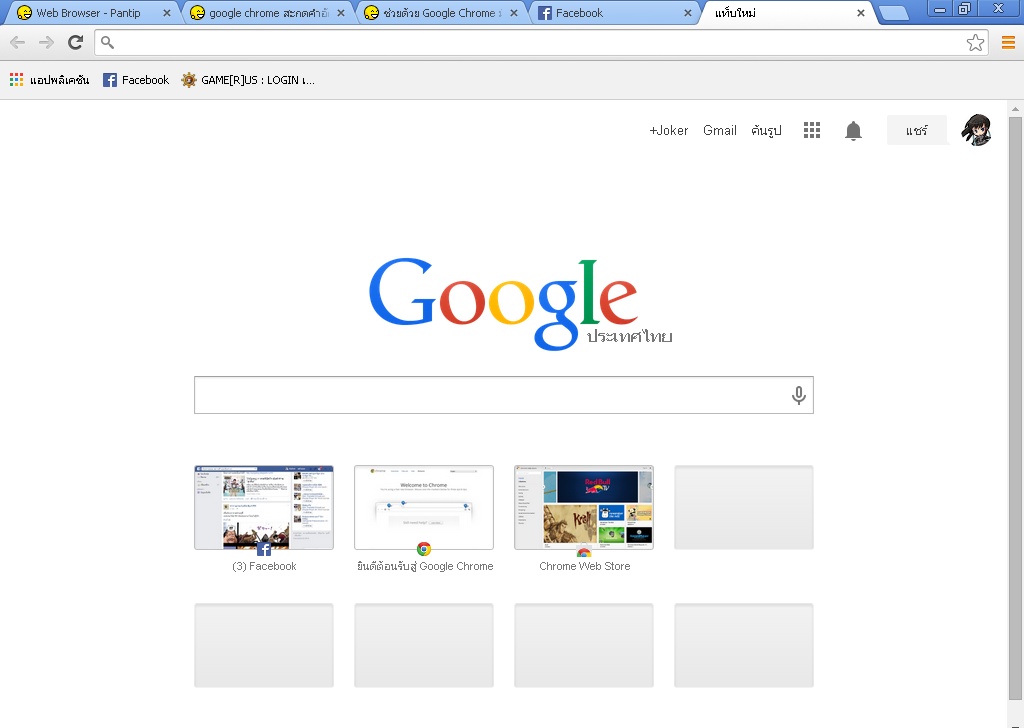Switch to the third tab about Google Chrome
The image size is (1024, 728).
tap(442, 13)
